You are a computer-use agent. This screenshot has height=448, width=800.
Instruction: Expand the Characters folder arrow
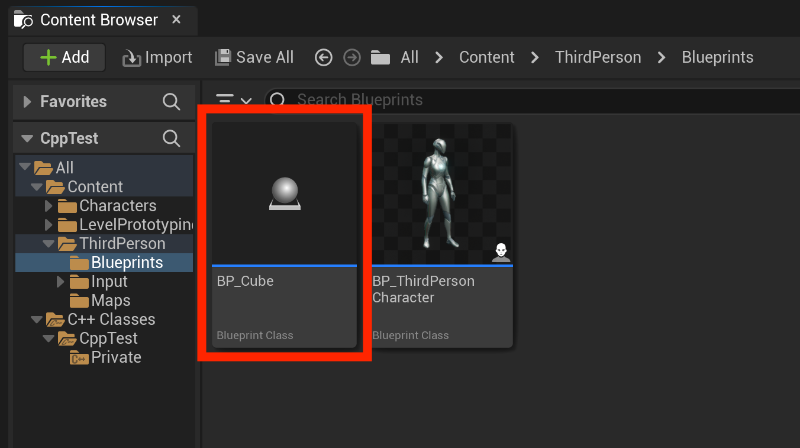[x=48, y=206]
